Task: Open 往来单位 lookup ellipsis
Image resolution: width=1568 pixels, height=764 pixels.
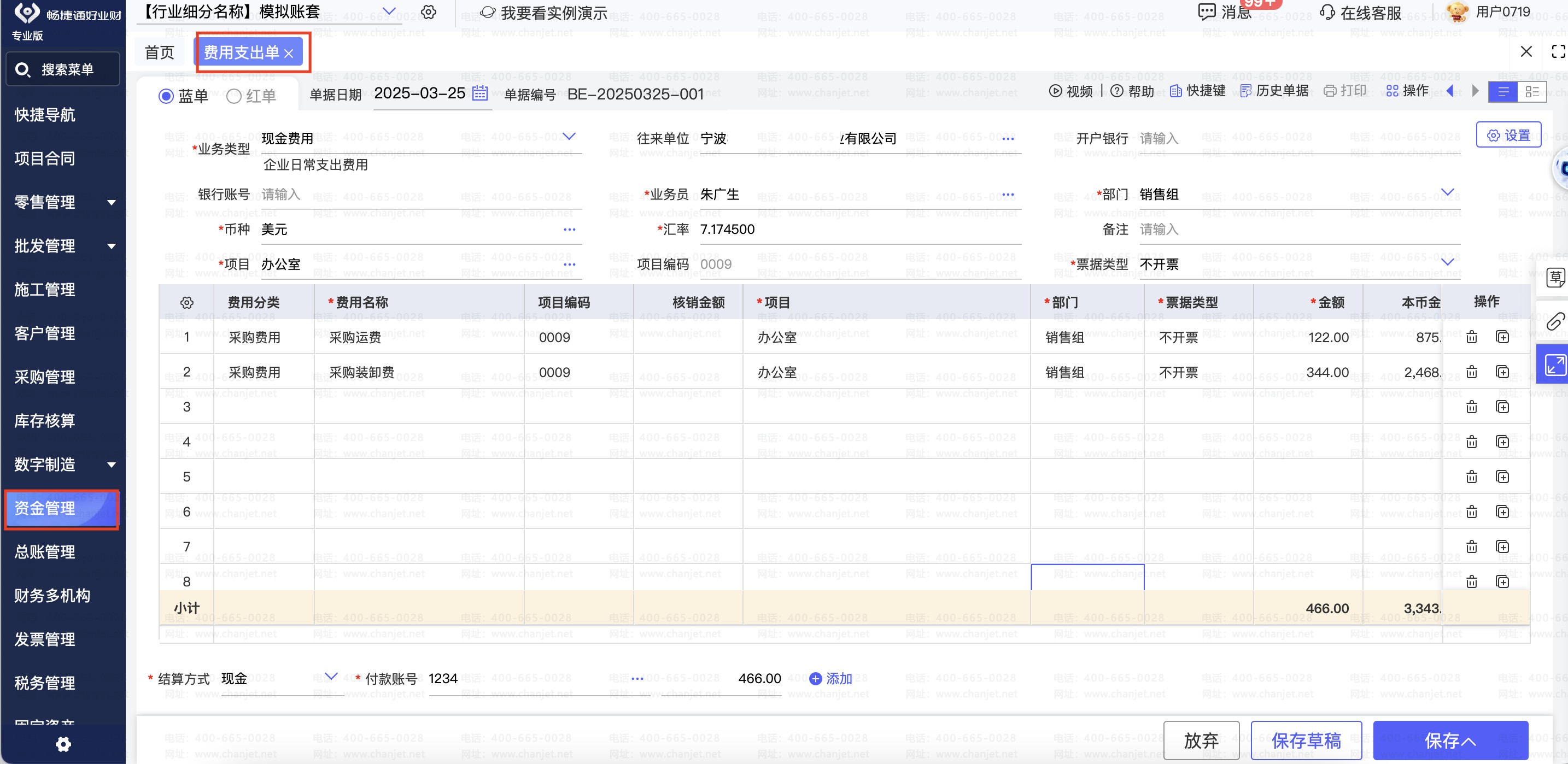Action: [x=1008, y=139]
